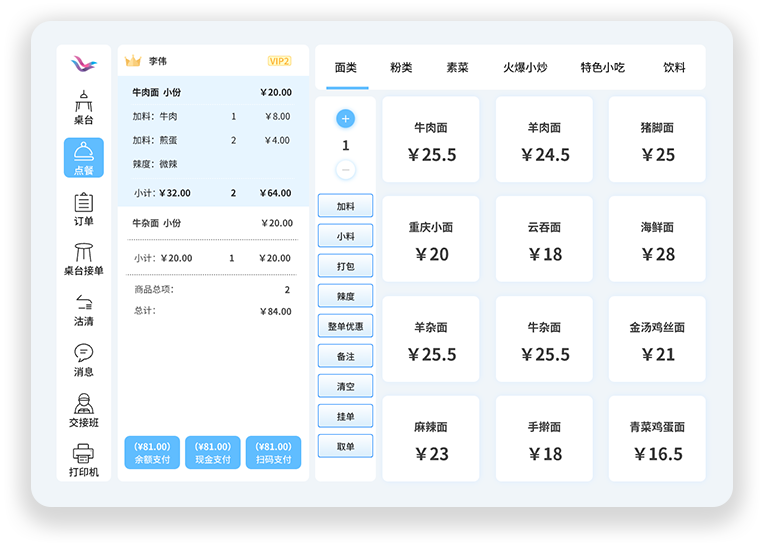Click the crown icon beside 李伟
The width and height of the screenshot is (763, 547).
(x=133, y=61)
